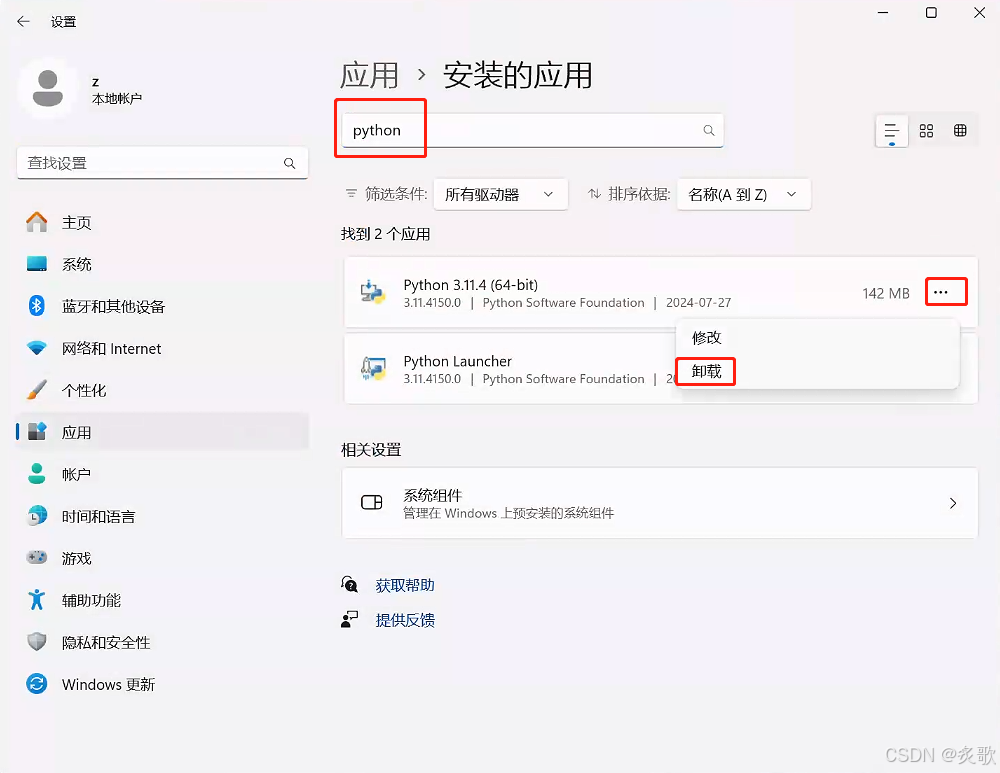Click the search icon in python search box
The height and width of the screenshot is (773, 1000).
(709, 130)
